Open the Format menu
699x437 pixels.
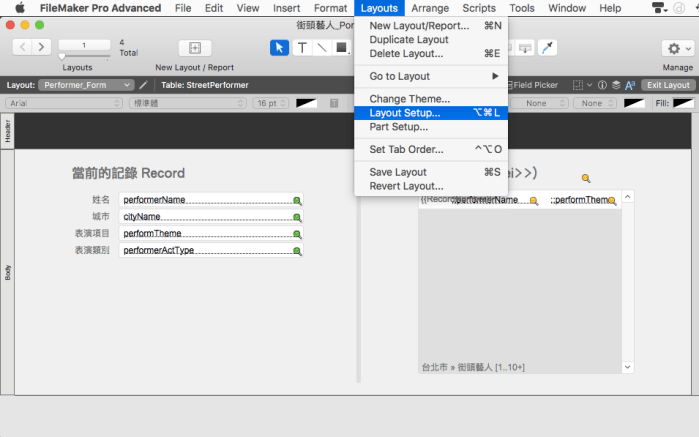[x=330, y=8]
